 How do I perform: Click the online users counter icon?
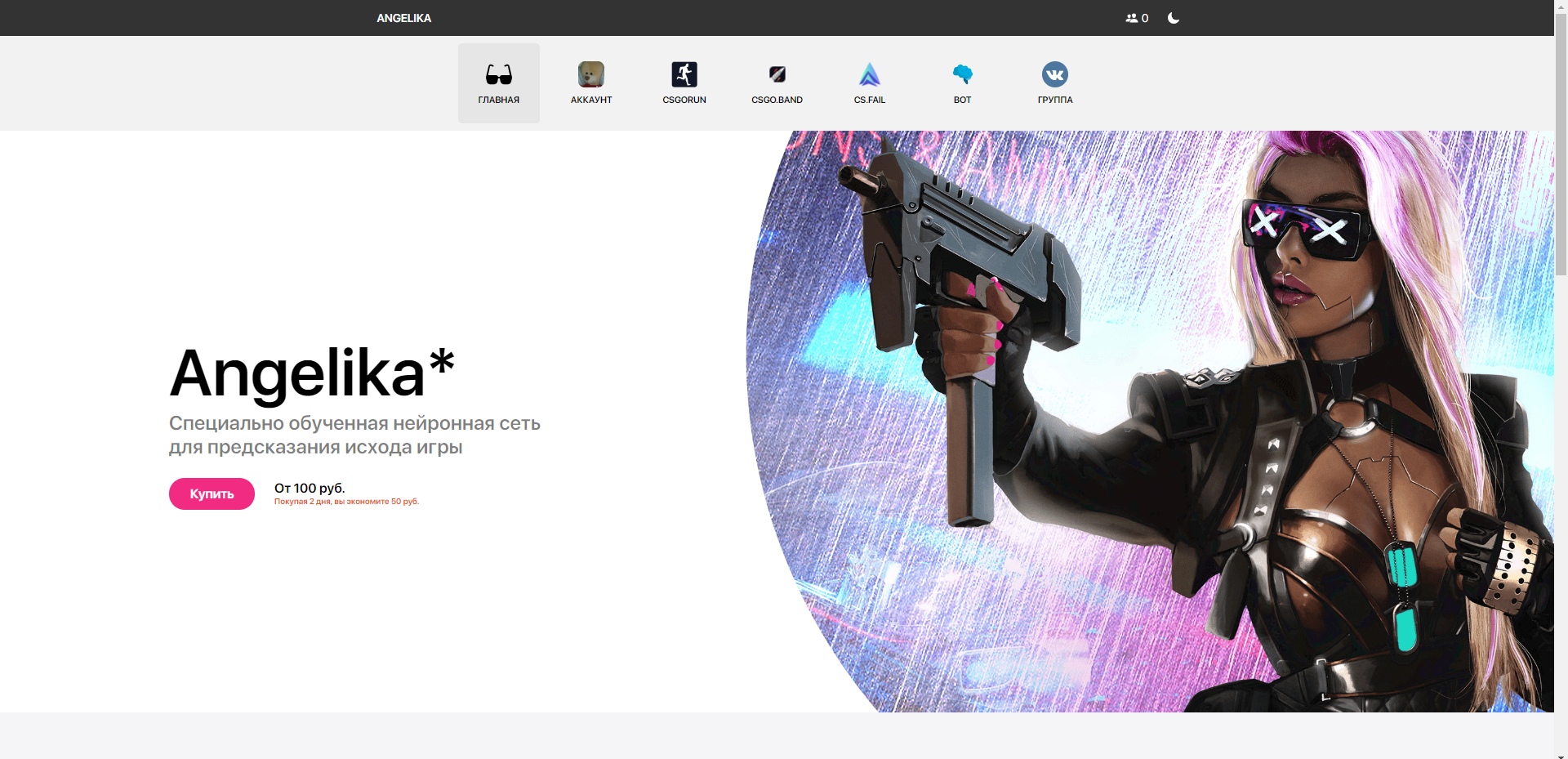point(1131,18)
